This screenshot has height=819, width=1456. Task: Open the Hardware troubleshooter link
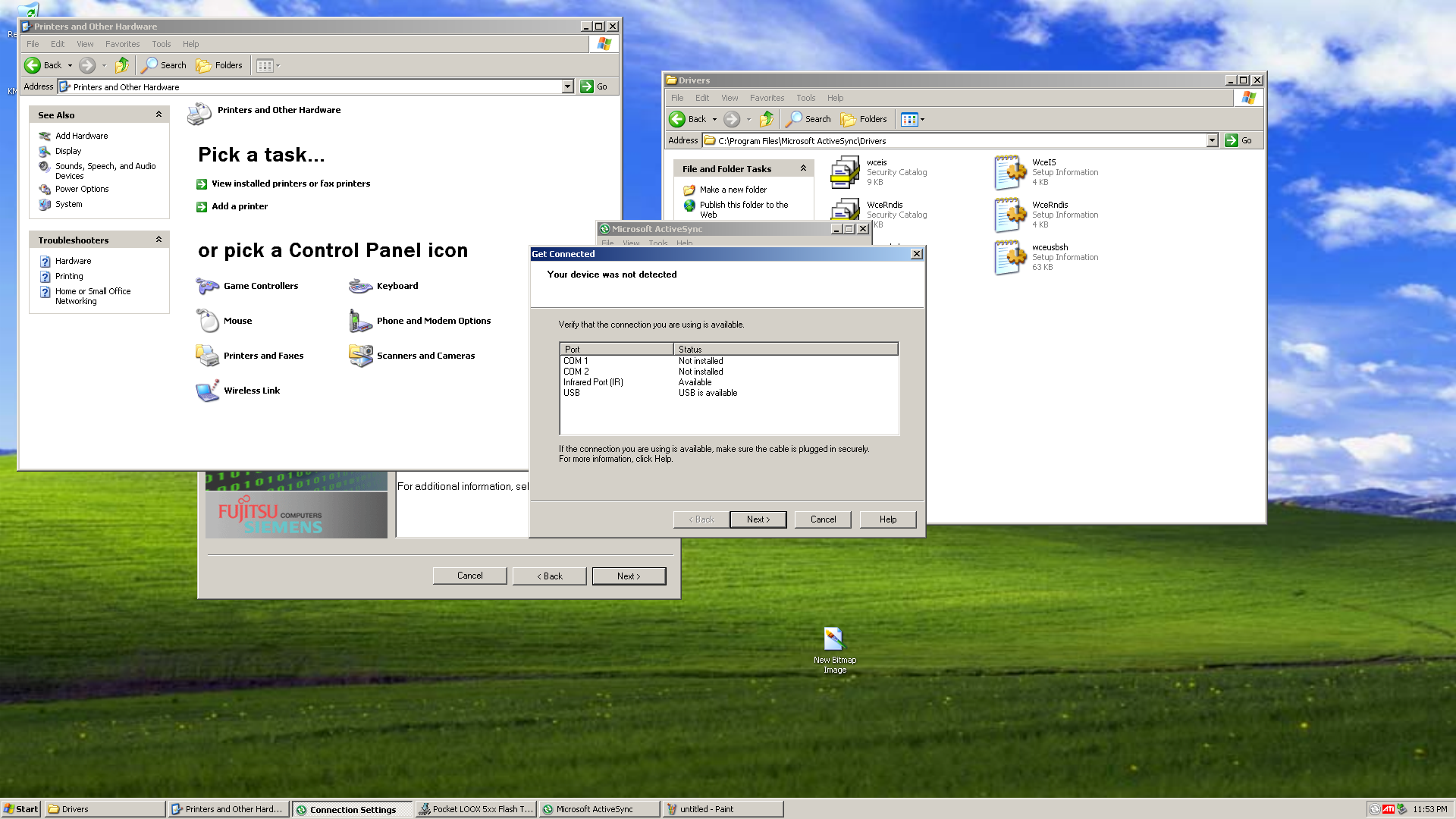(x=73, y=261)
